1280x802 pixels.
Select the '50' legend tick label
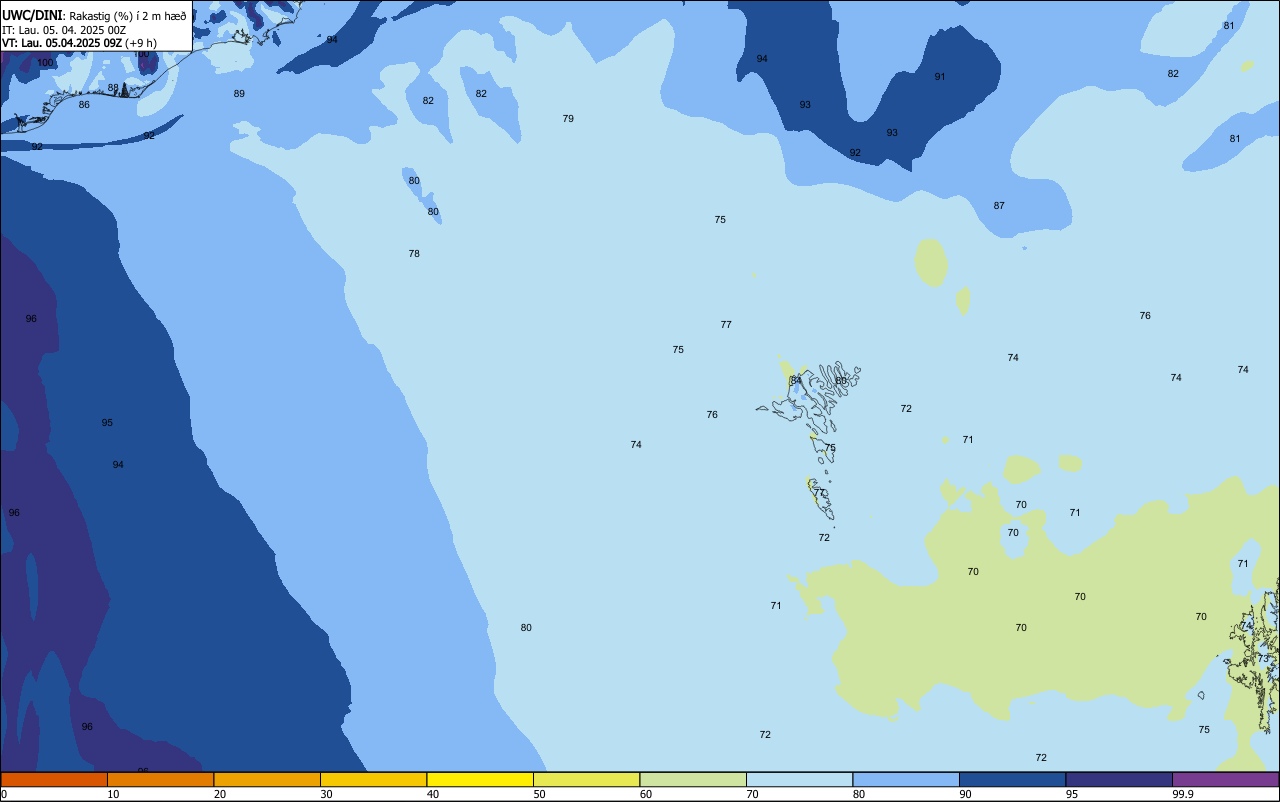point(540,794)
